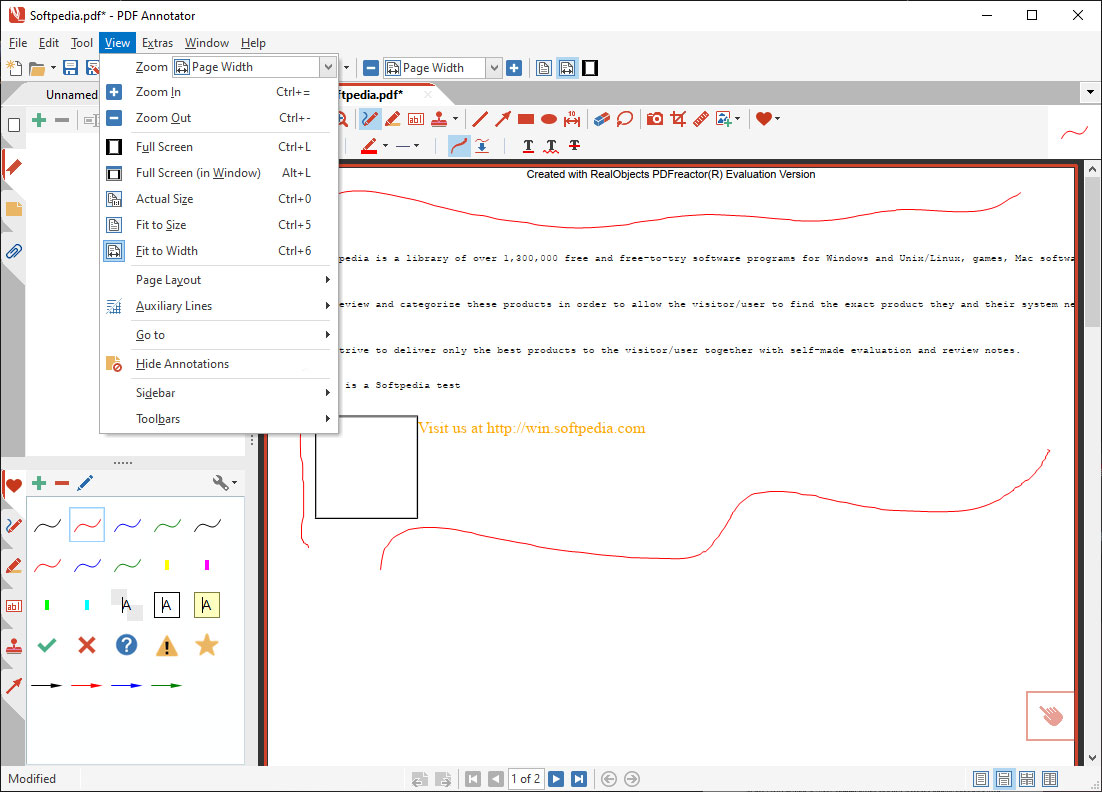The height and width of the screenshot is (792, 1102).
Task: Click Zoom In menu entry
Action: click(158, 92)
